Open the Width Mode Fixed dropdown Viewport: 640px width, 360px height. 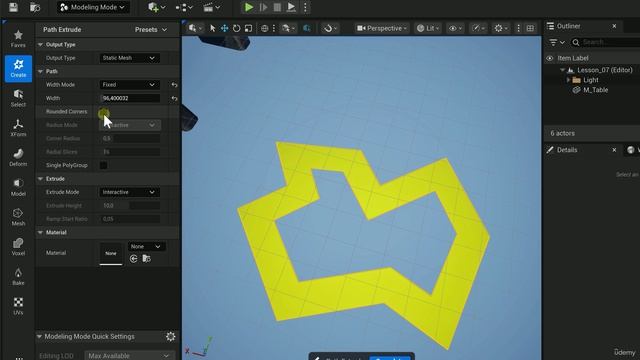(x=129, y=84)
